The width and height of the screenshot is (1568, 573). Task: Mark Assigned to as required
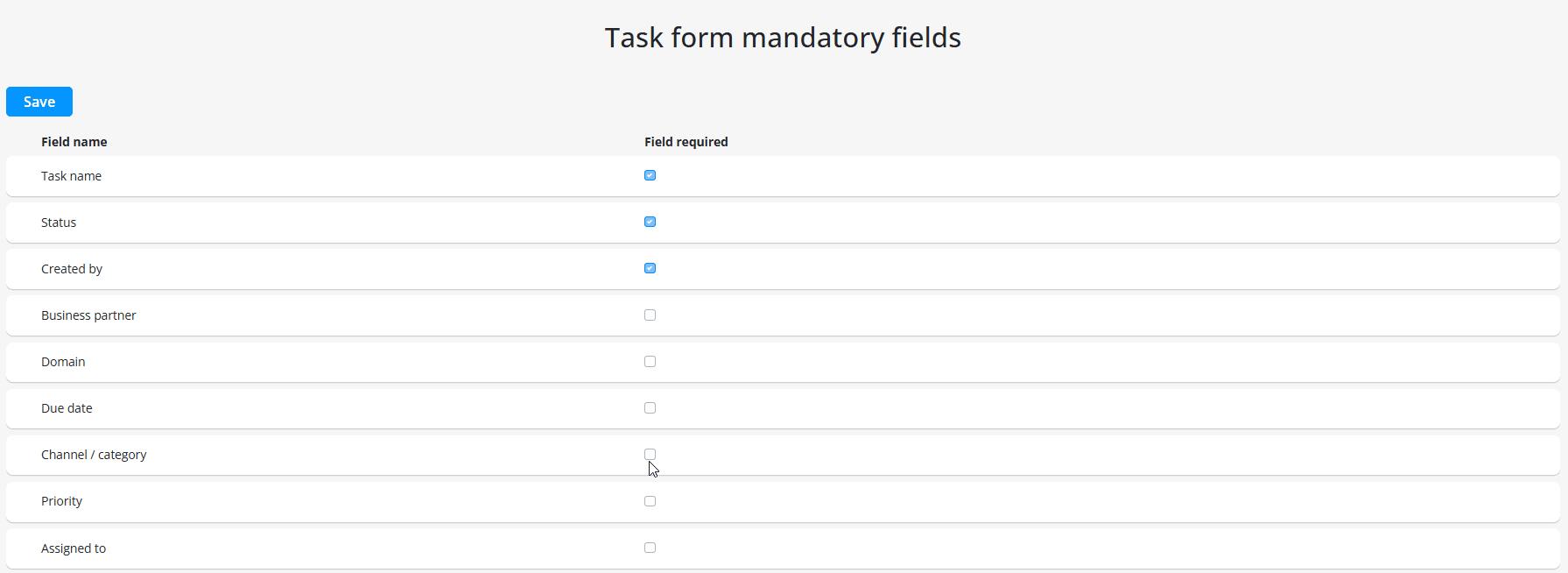(650, 547)
